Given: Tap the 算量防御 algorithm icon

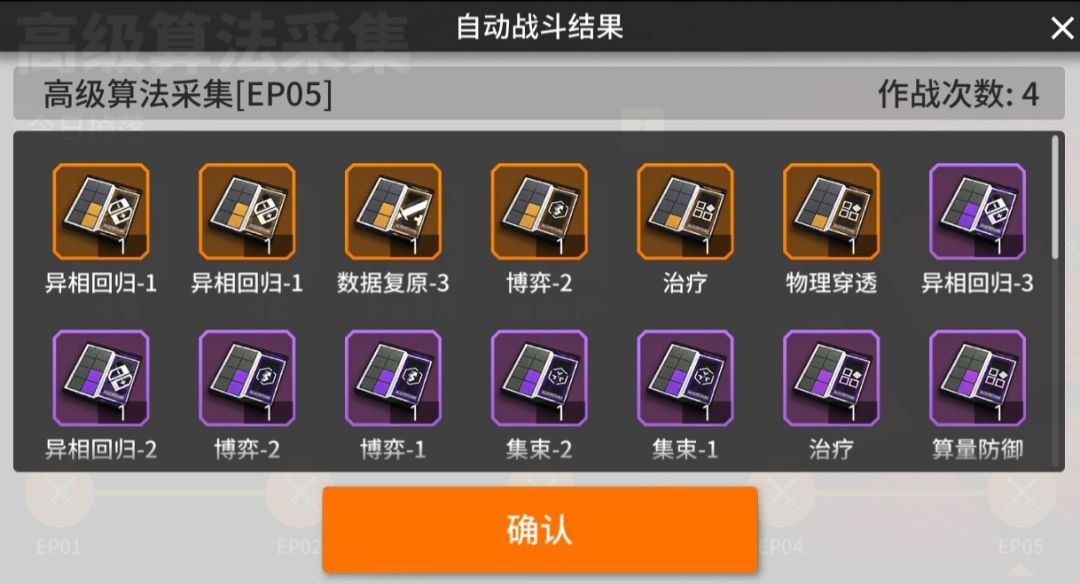Looking at the screenshot, I should pyautogui.click(x=977, y=378).
